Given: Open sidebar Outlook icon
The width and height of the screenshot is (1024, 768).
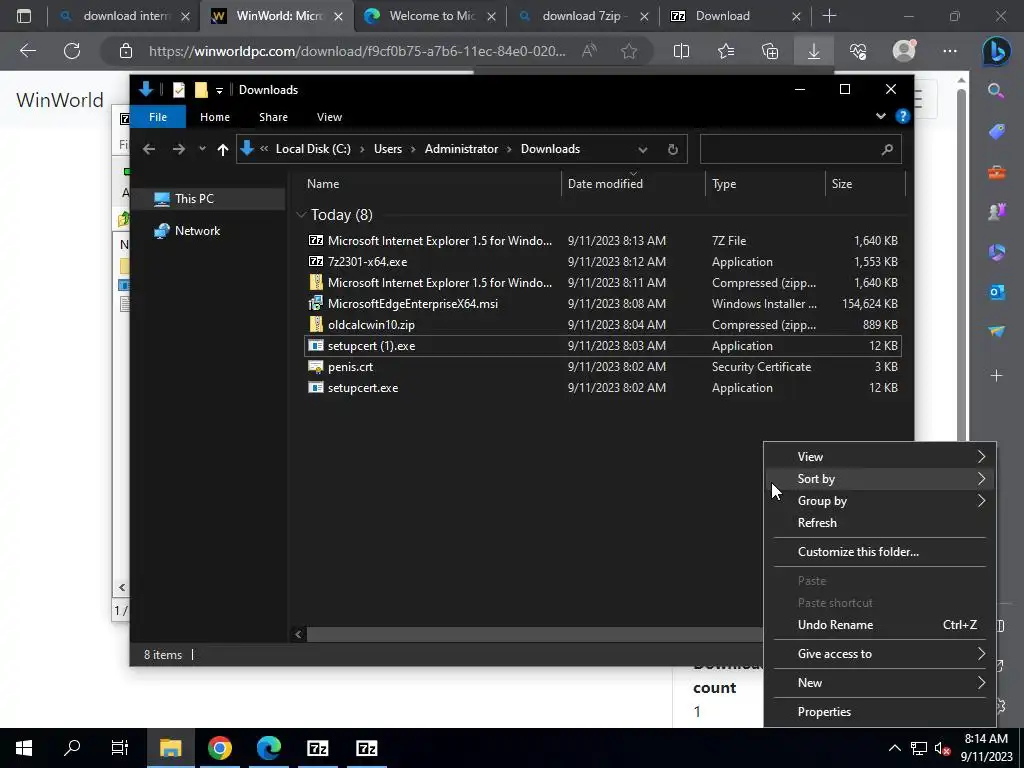Looking at the screenshot, I should click(x=996, y=292).
